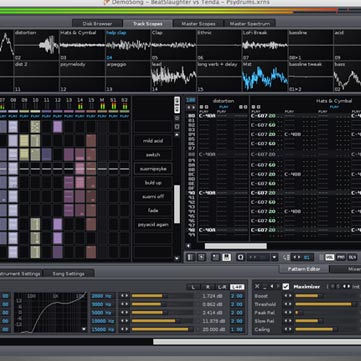This screenshot has width=361, height=361.
Task: Click the square icon in the sequencer side strip
Action: (x=177, y=127)
